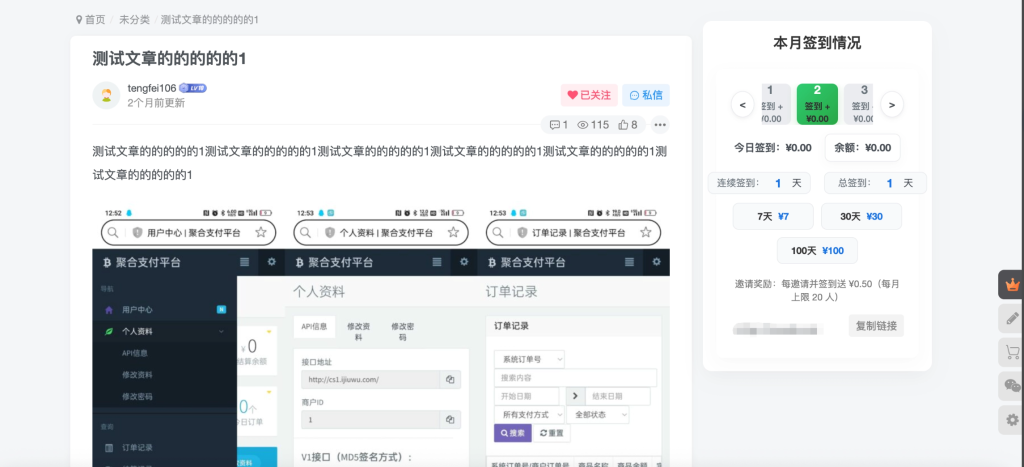Like the article with thumbs-up icon

[623, 125]
